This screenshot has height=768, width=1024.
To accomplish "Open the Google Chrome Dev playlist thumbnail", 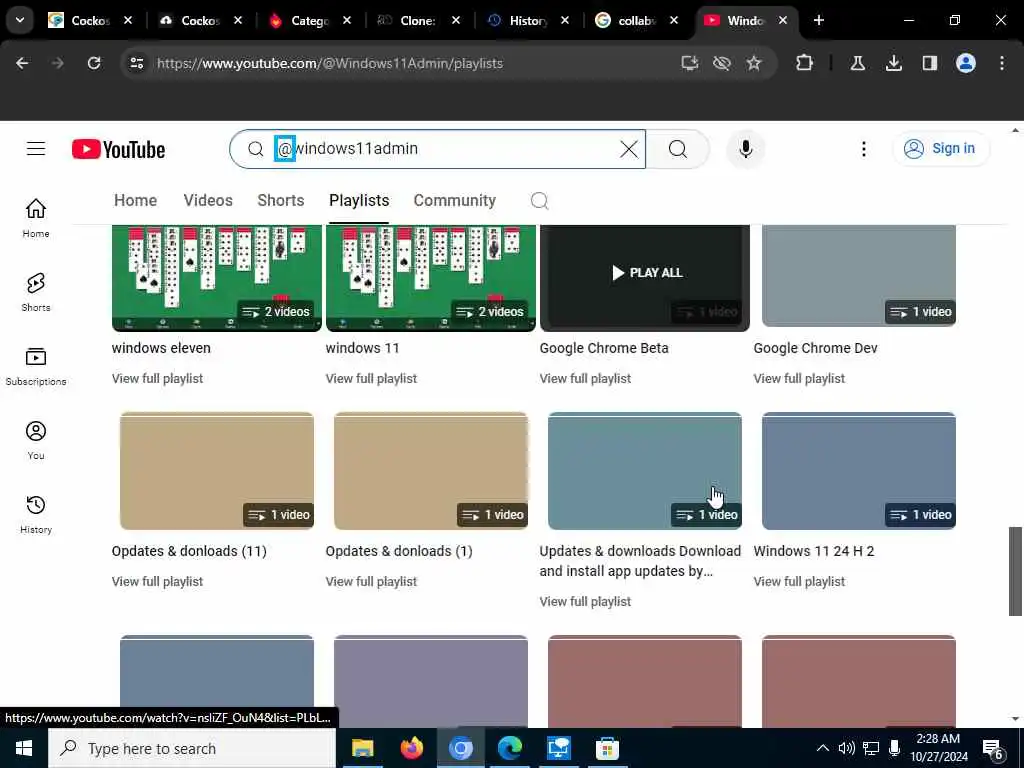I will [x=859, y=276].
